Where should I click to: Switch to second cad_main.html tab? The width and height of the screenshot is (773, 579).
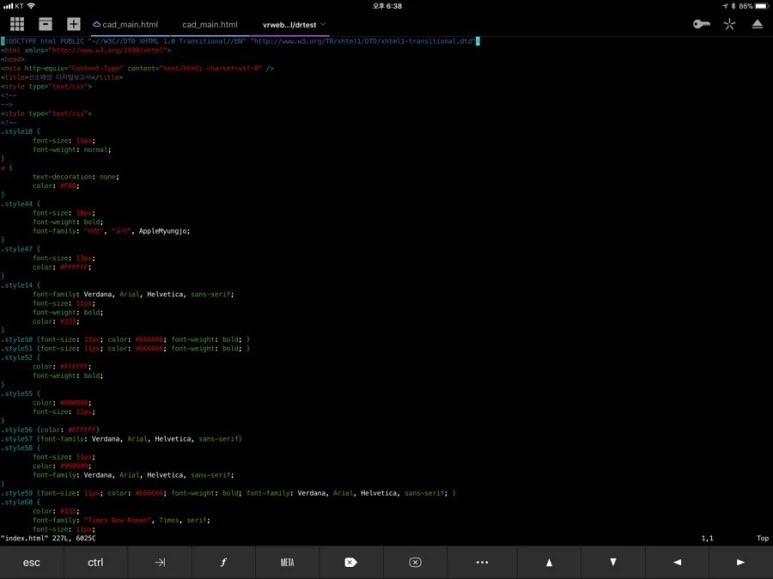tap(210, 25)
